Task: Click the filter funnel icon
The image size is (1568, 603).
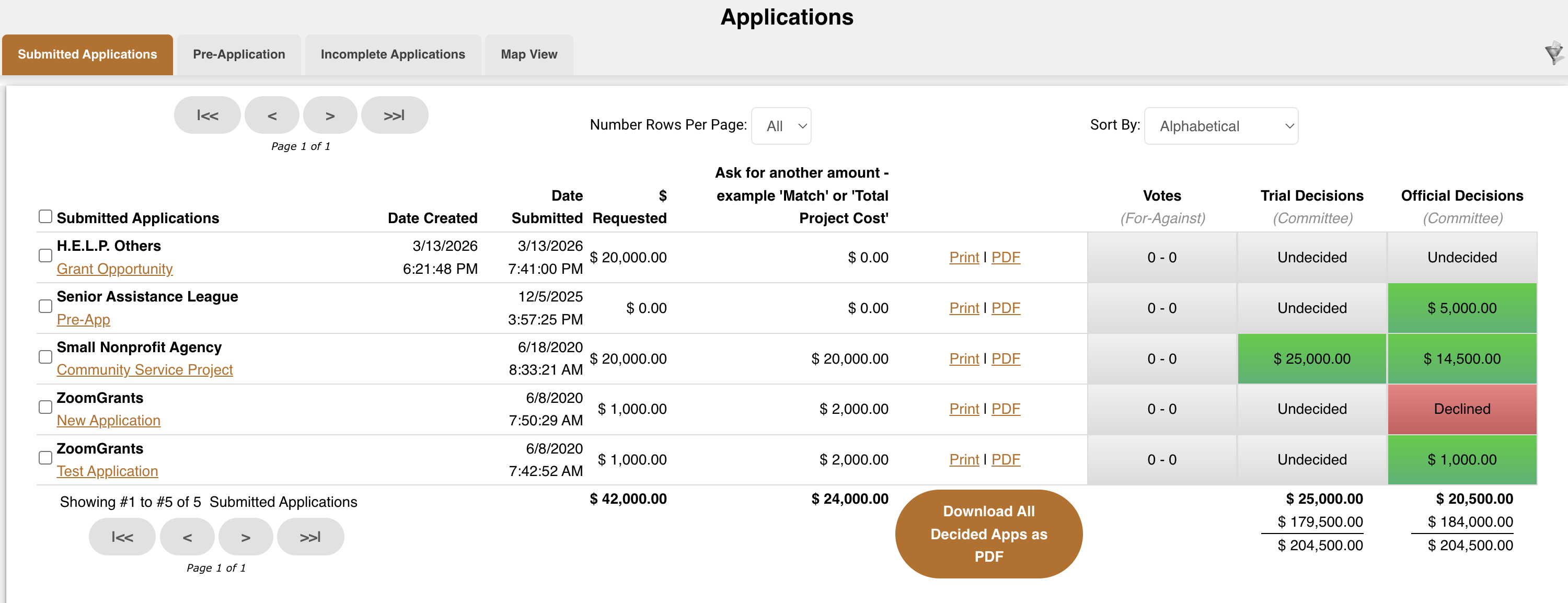Action: 1553,53
